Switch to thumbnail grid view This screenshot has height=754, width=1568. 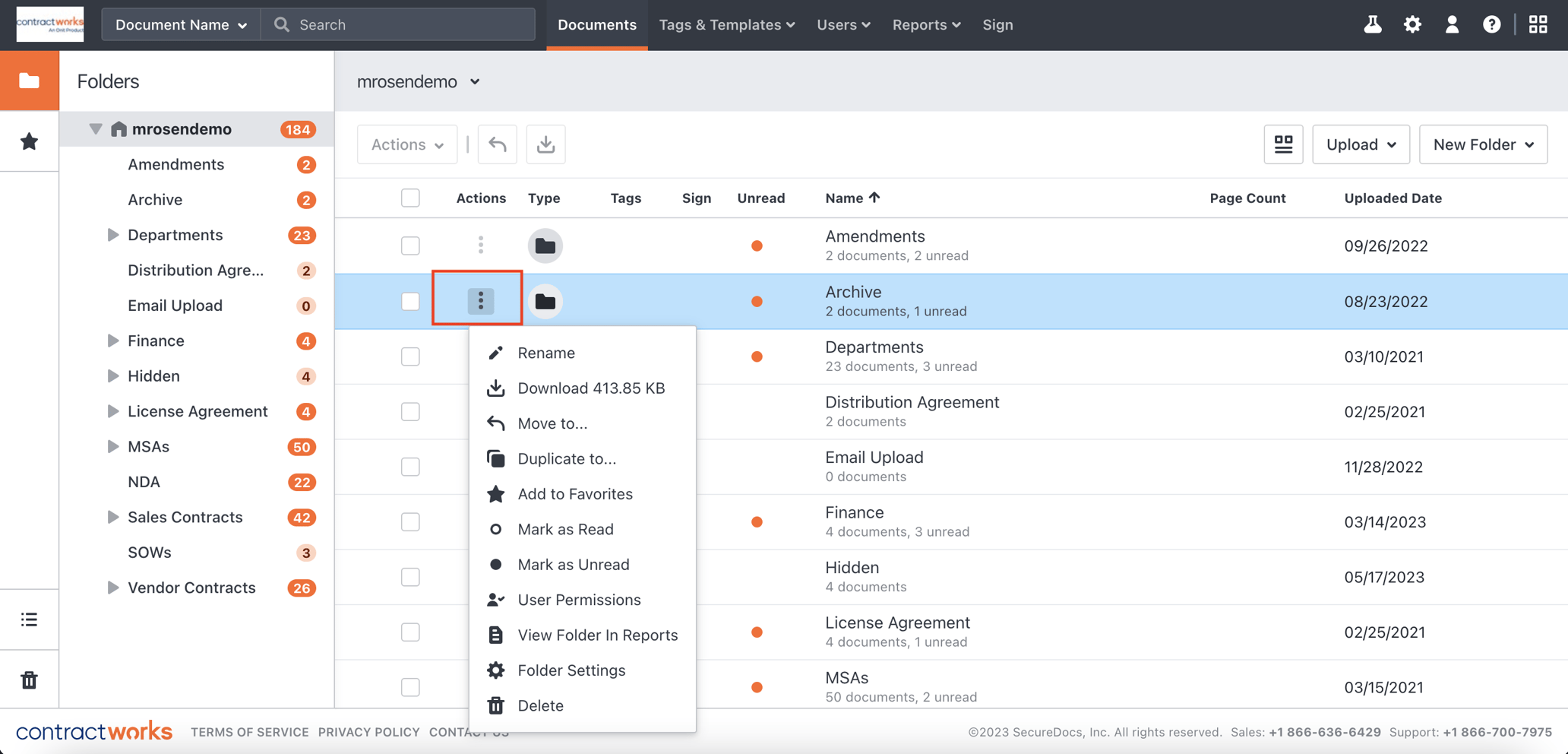coord(1283,144)
